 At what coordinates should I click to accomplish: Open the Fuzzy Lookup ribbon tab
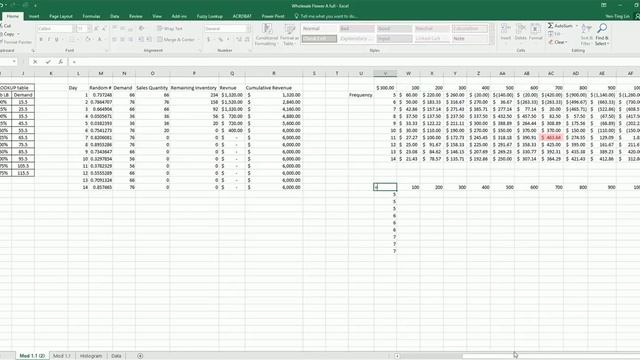click(210, 16)
